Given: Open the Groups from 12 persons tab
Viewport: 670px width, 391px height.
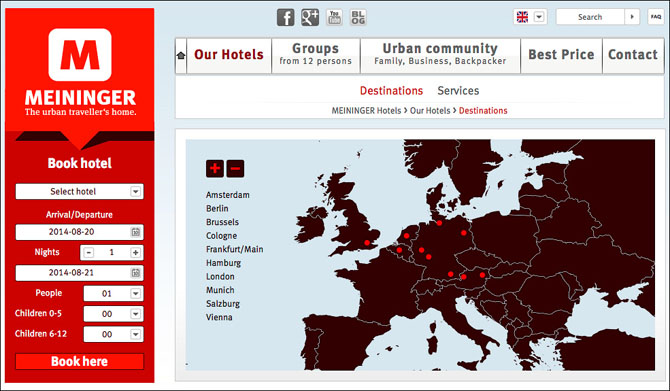Looking at the screenshot, I should (x=316, y=56).
